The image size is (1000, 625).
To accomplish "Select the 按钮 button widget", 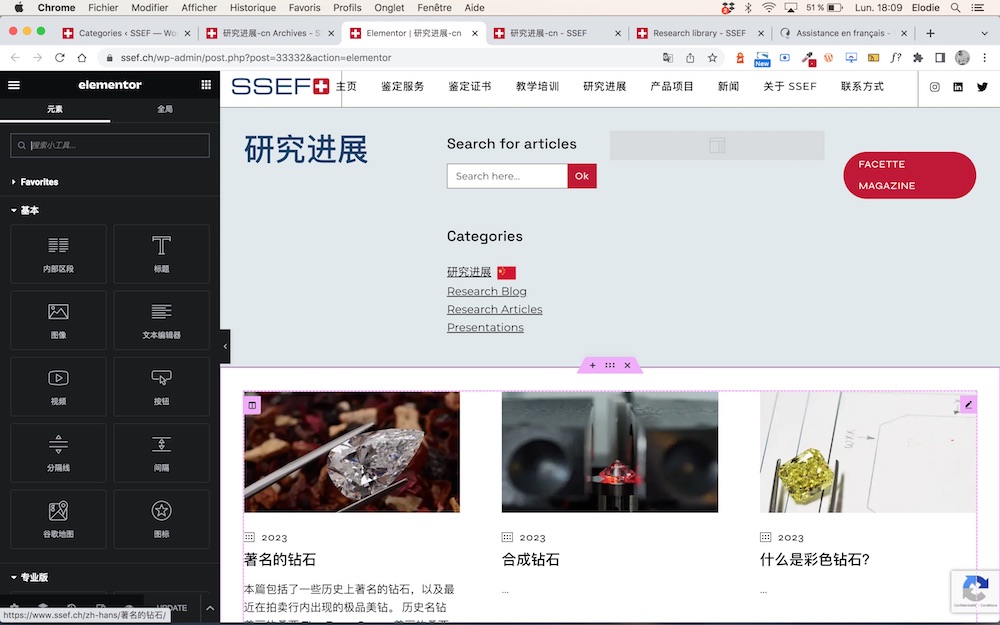I will click(161, 386).
